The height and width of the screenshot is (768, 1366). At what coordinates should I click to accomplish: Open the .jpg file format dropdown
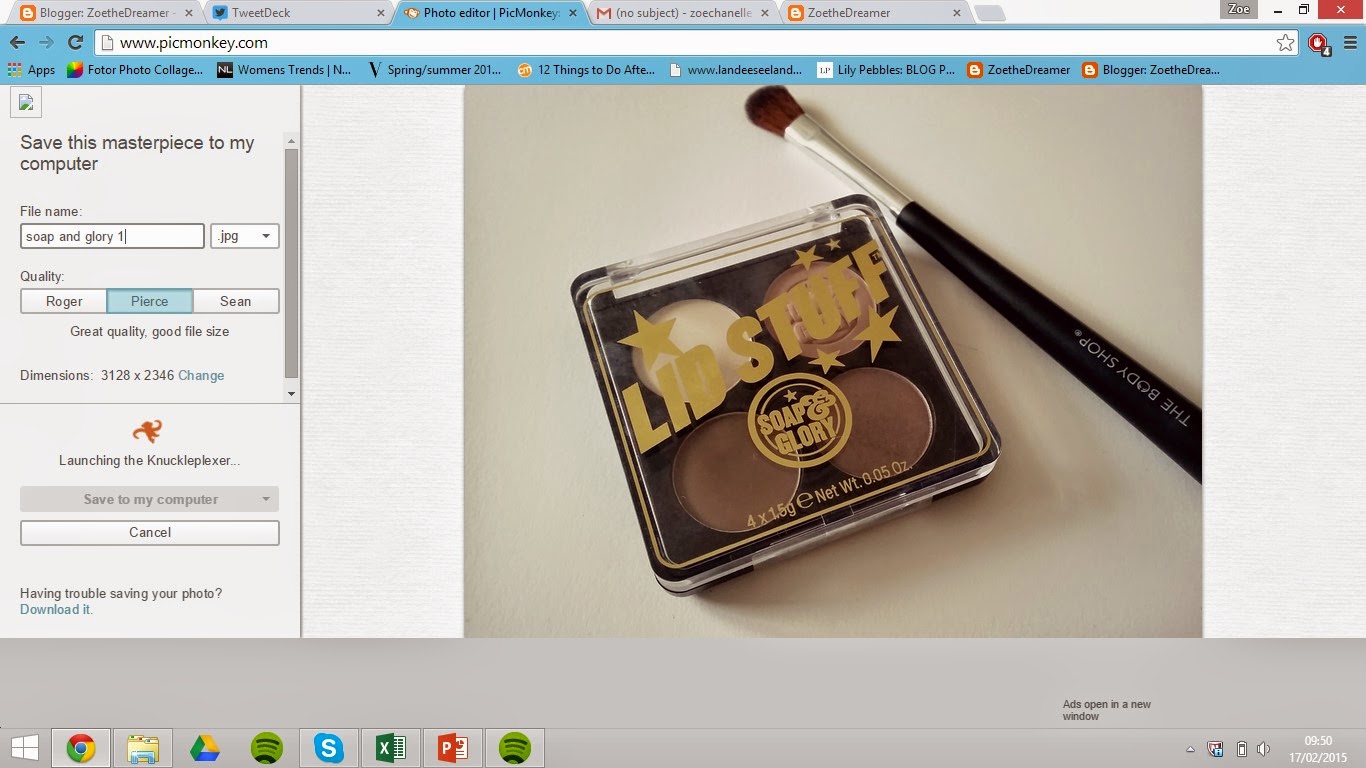coord(245,236)
